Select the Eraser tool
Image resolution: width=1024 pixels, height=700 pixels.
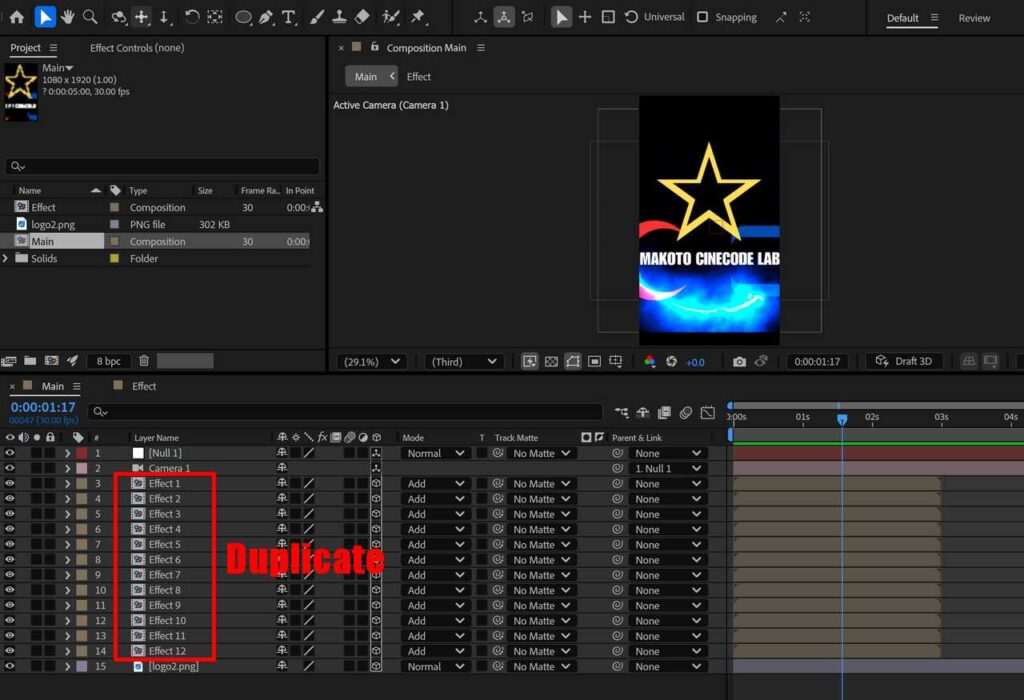(362, 17)
